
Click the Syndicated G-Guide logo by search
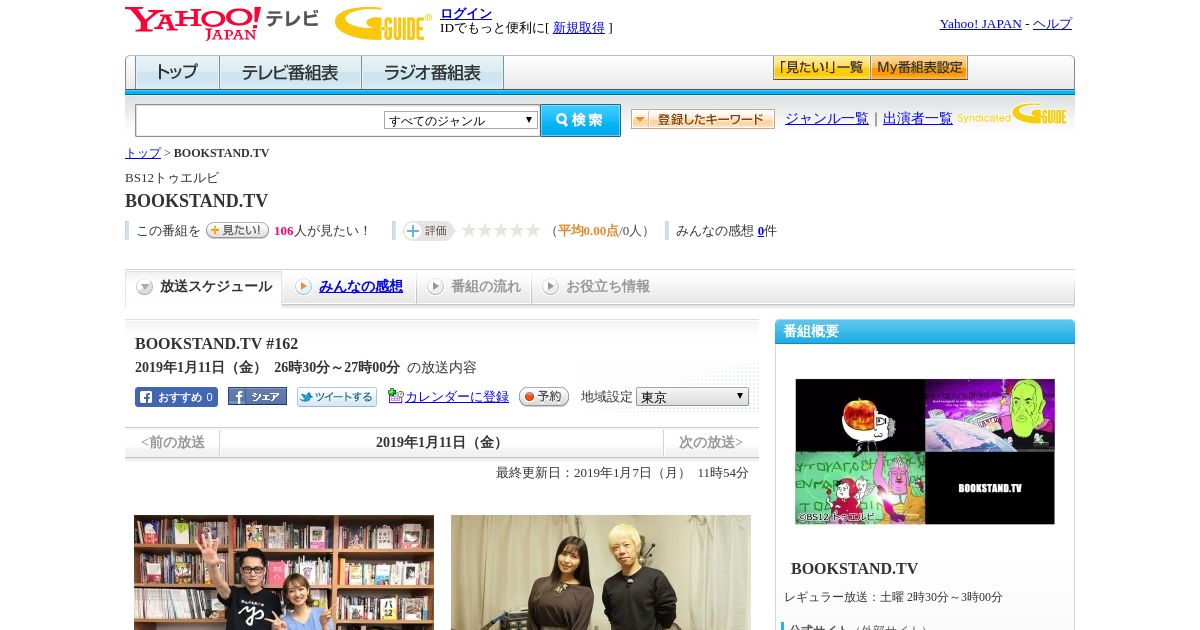click(x=1012, y=115)
